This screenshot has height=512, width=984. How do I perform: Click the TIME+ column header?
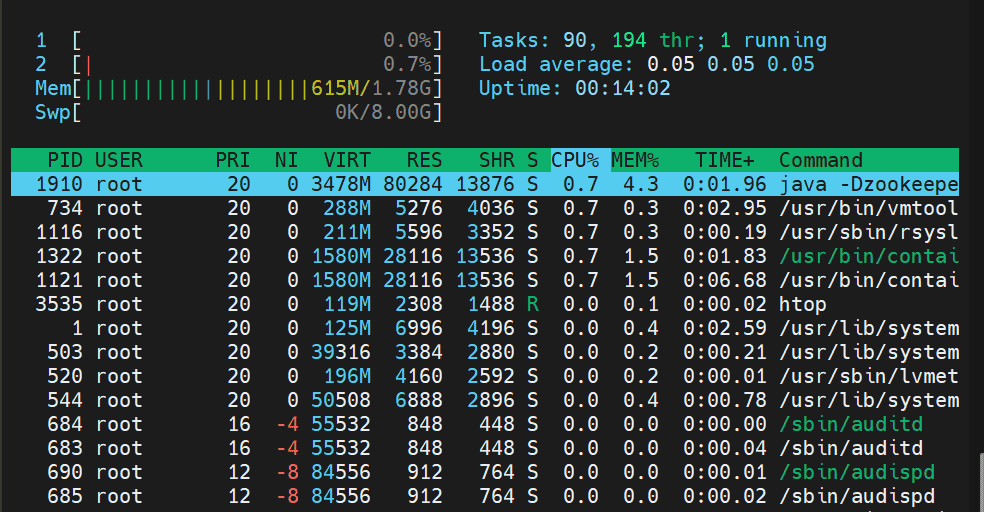click(x=726, y=160)
